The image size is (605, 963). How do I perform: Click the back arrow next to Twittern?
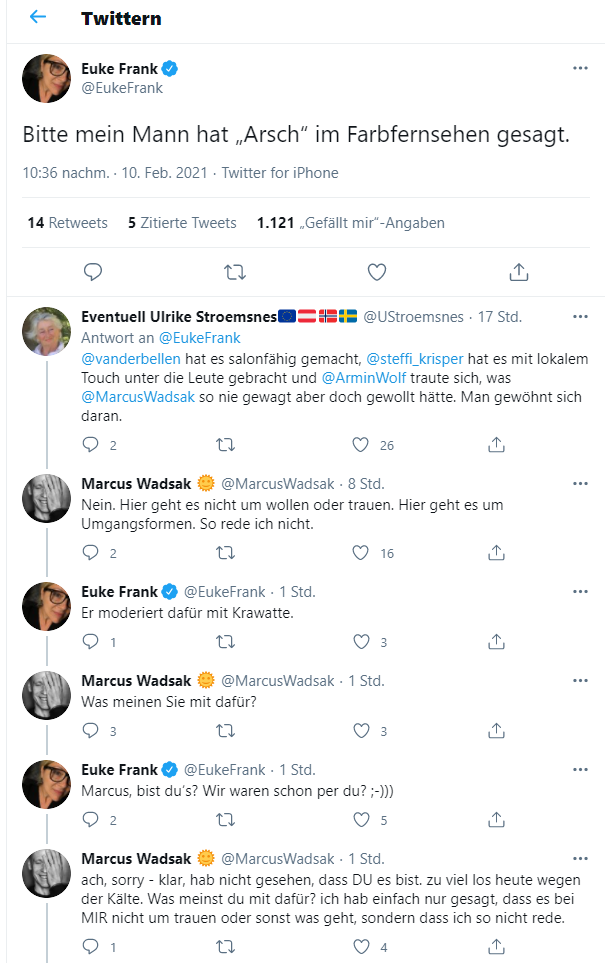38,18
